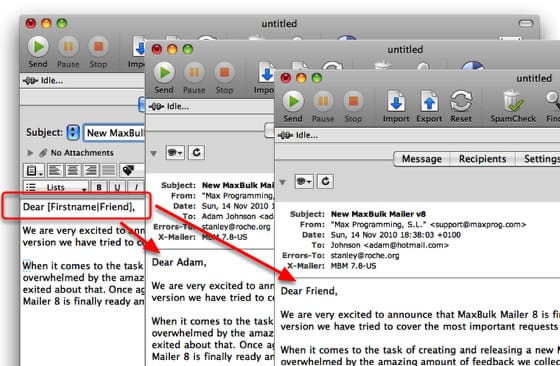This screenshot has height=366, width=560.
Task: Open the document style dropdown in the back window
Action: (34, 170)
